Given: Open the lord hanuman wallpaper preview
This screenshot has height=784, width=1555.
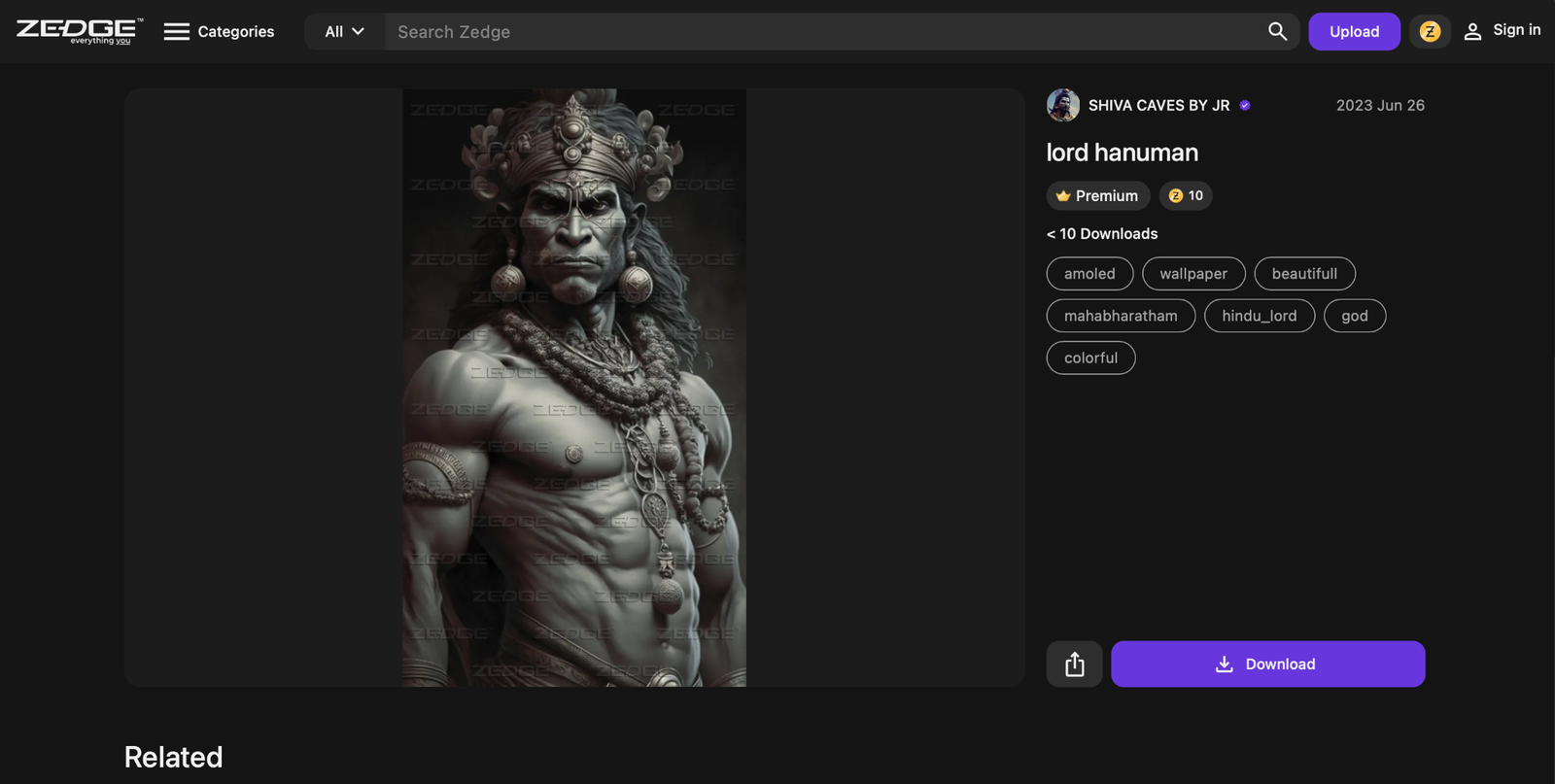Looking at the screenshot, I should pyautogui.click(x=574, y=388).
